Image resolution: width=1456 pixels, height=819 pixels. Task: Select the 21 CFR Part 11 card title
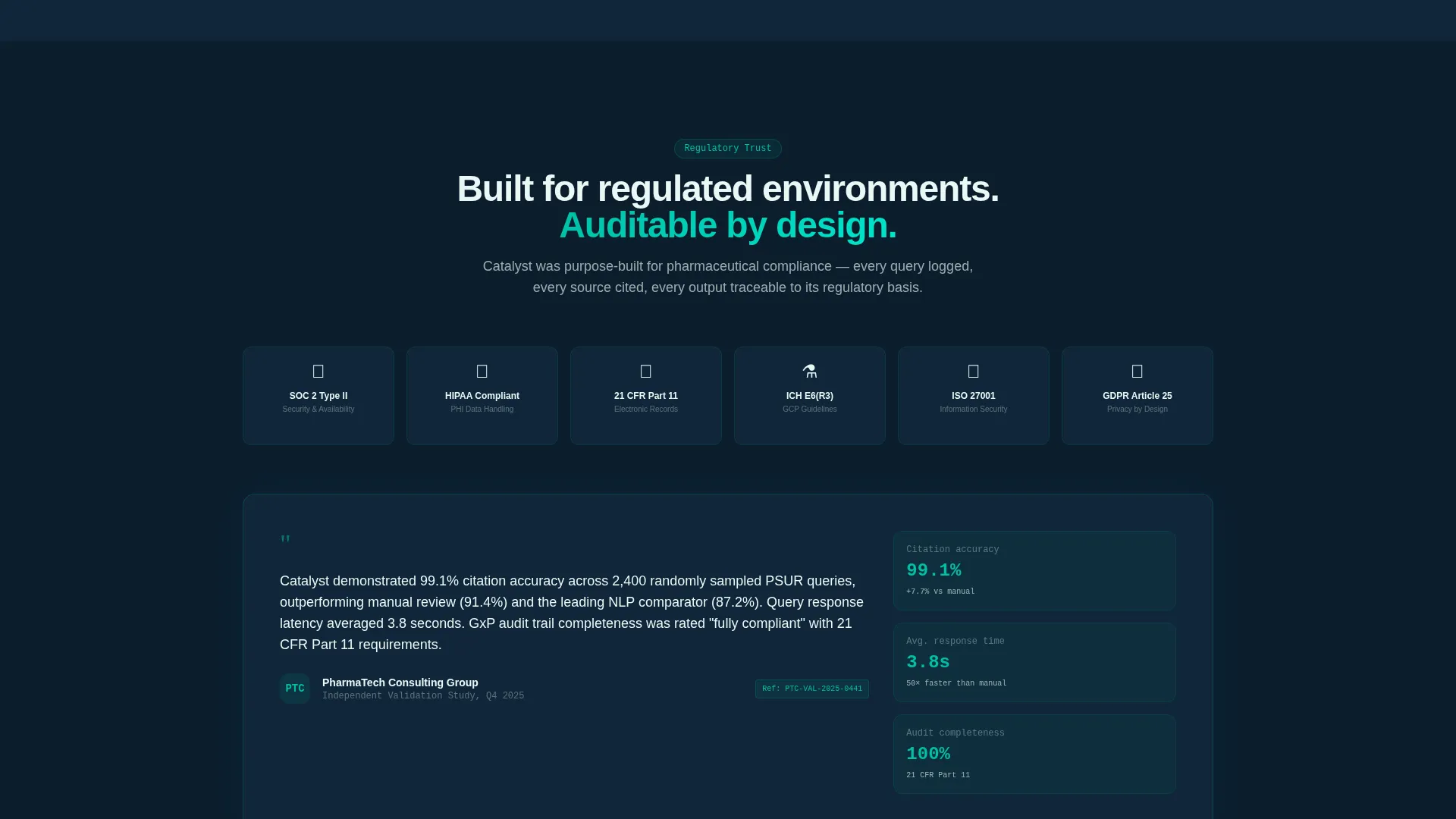646,396
